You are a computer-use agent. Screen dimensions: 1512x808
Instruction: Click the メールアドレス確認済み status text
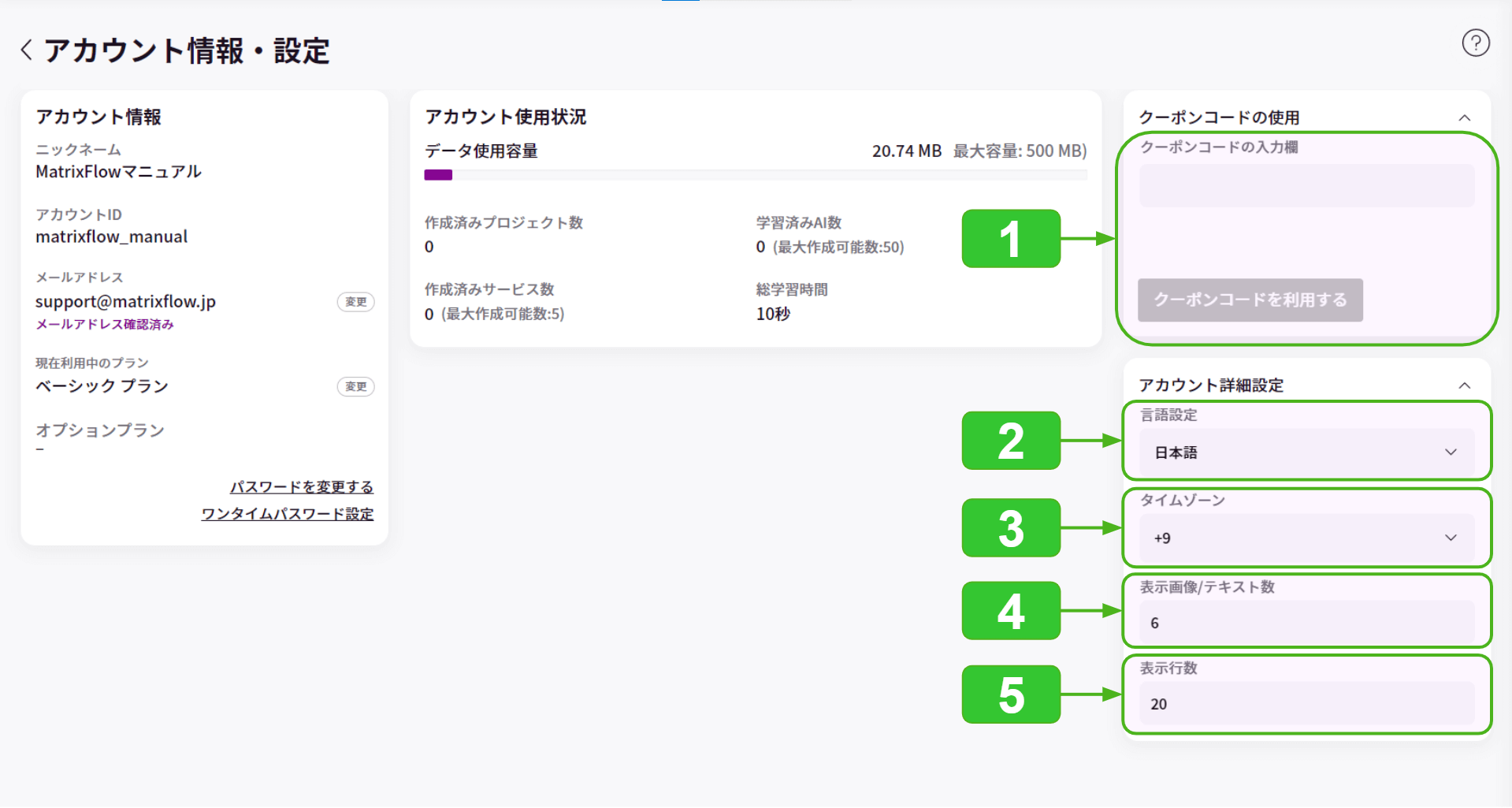tap(104, 324)
